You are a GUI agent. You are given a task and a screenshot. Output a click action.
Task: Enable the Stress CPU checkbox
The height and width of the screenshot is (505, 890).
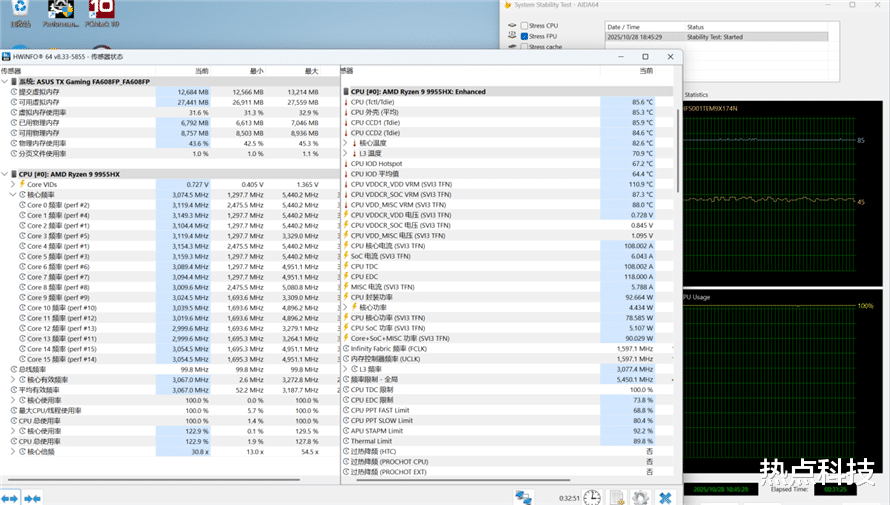pyautogui.click(x=524, y=25)
